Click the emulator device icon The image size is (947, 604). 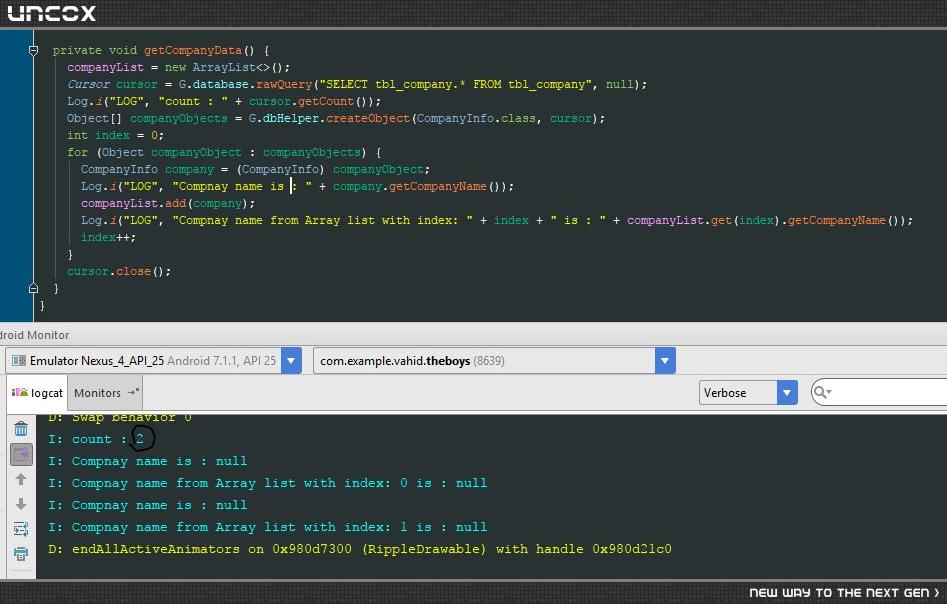(19, 361)
